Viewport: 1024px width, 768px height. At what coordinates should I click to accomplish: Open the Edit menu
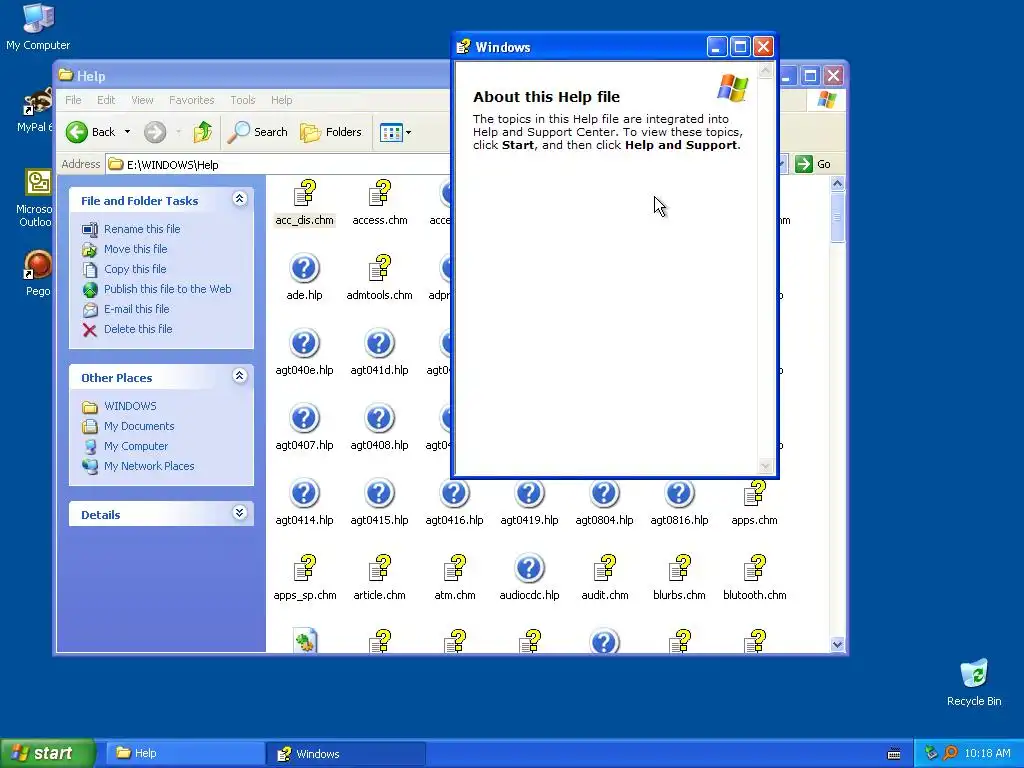click(x=106, y=100)
